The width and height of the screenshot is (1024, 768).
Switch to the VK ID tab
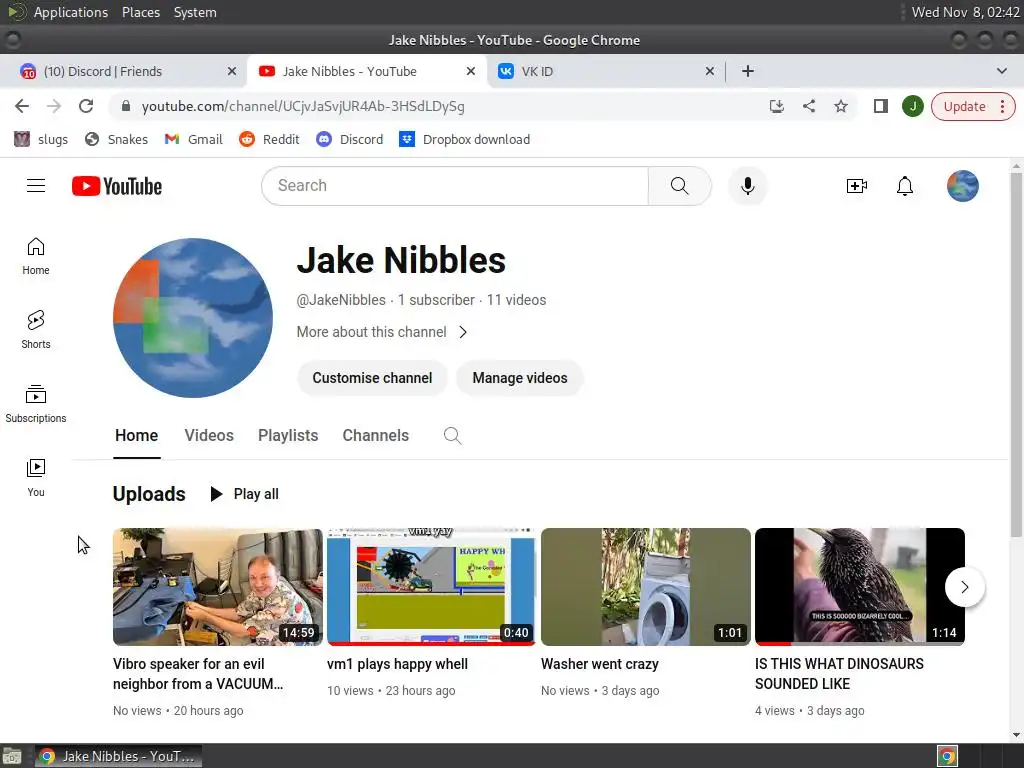[605, 71]
